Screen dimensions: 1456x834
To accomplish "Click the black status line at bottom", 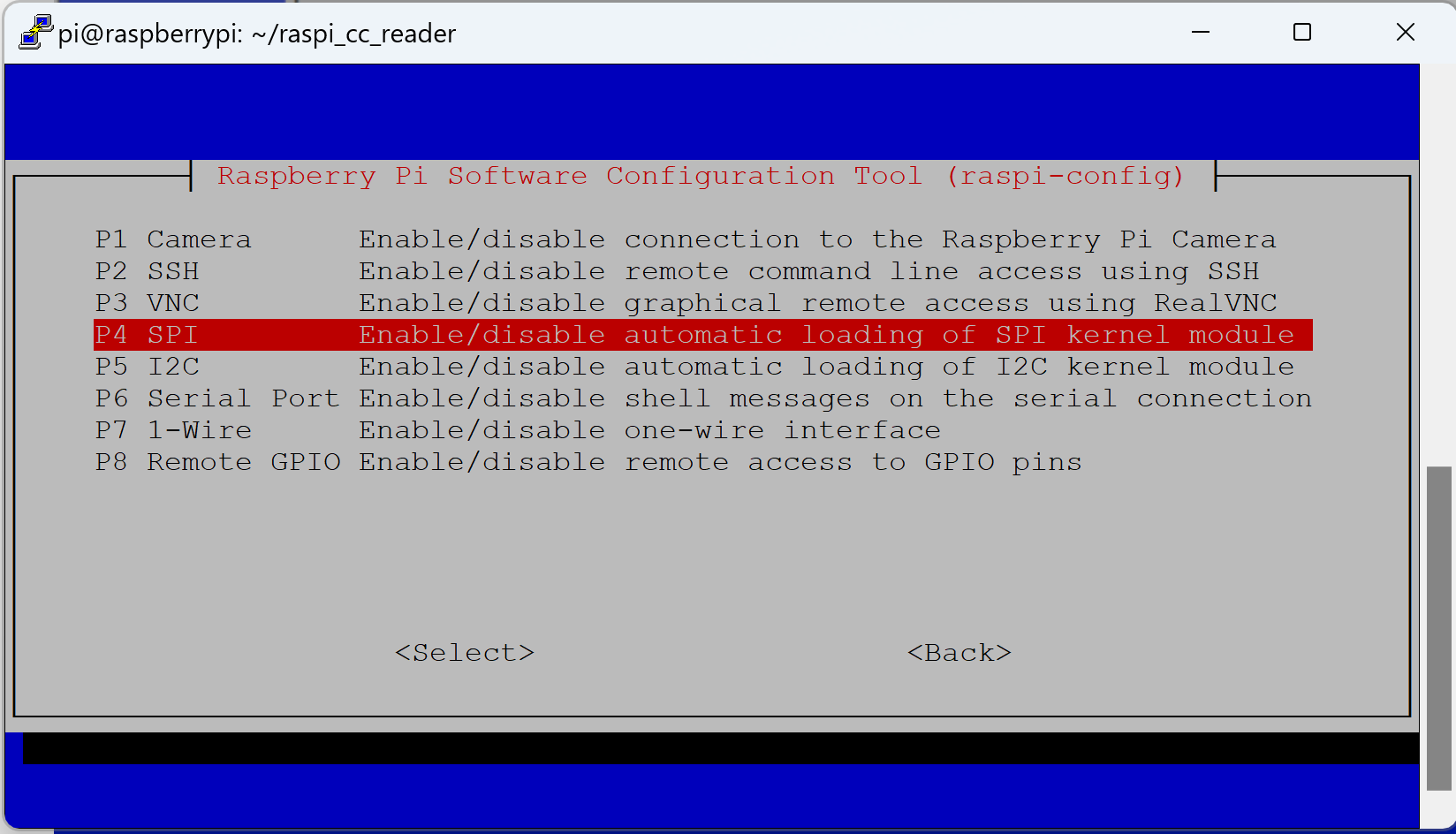I will (x=720, y=748).
